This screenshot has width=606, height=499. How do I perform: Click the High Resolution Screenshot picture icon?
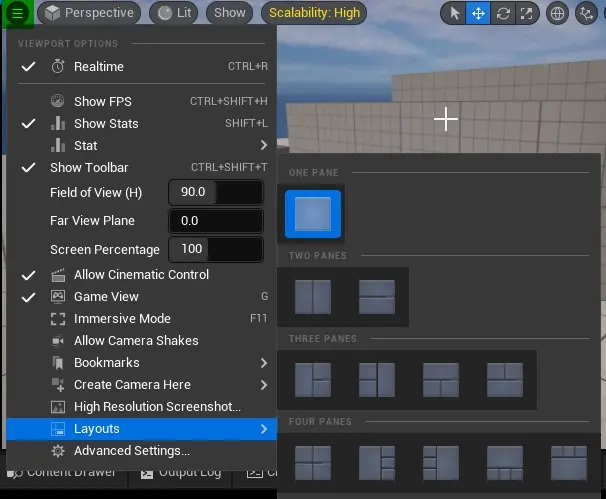(x=58, y=407)
